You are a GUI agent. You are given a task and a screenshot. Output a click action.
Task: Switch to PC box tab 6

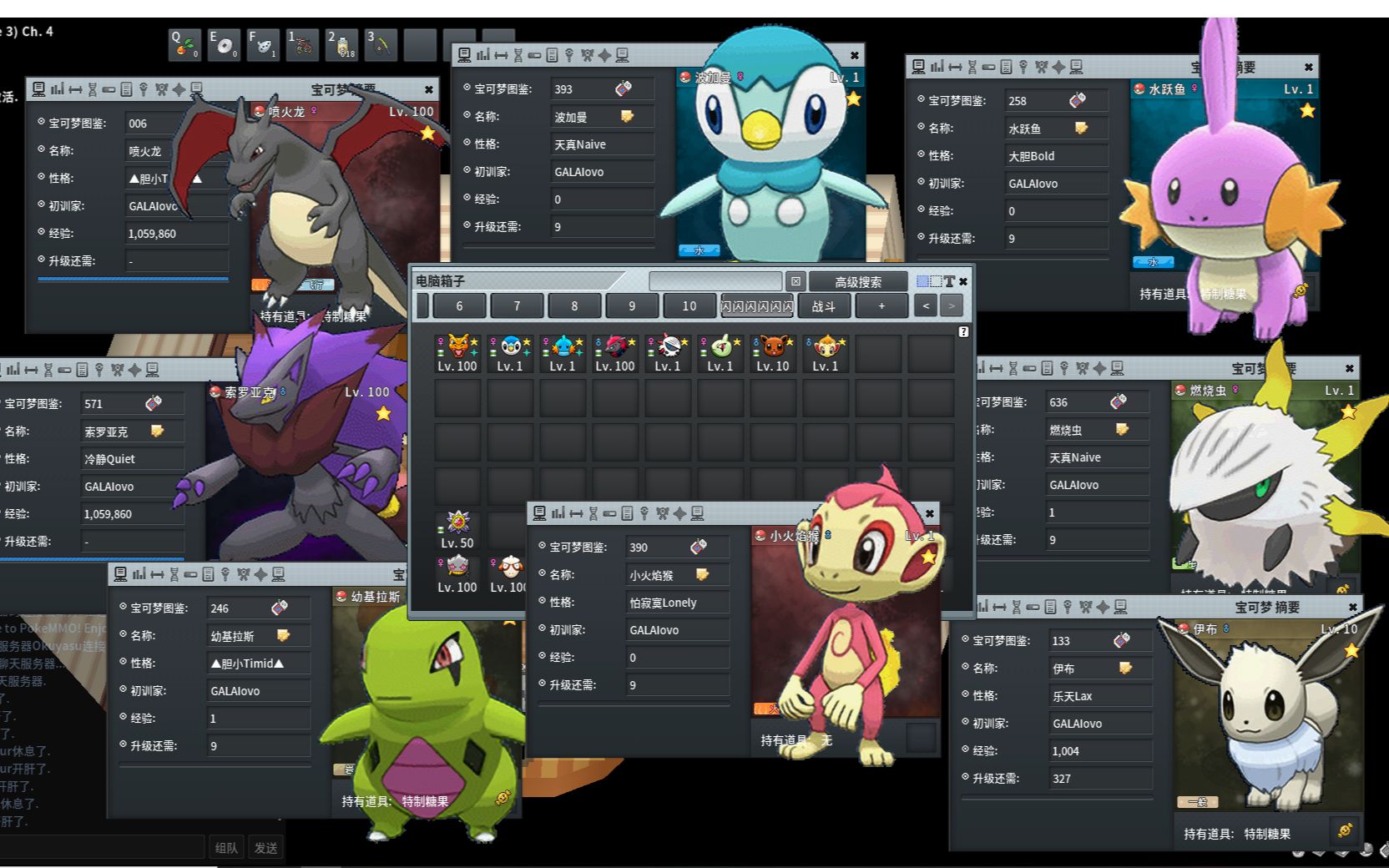[459, 306]
